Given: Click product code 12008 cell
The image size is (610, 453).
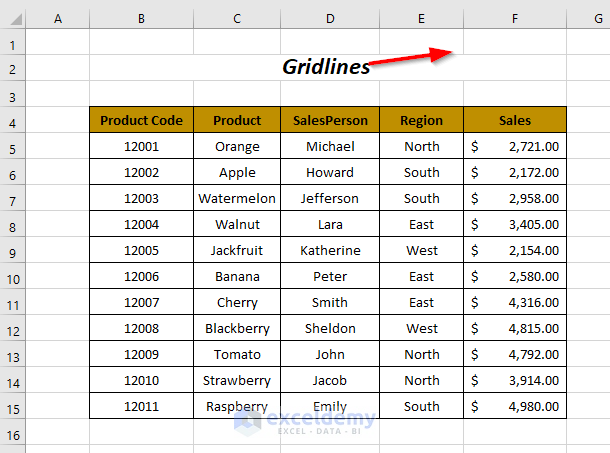Looking at the screenshot, I should point(141,328).
